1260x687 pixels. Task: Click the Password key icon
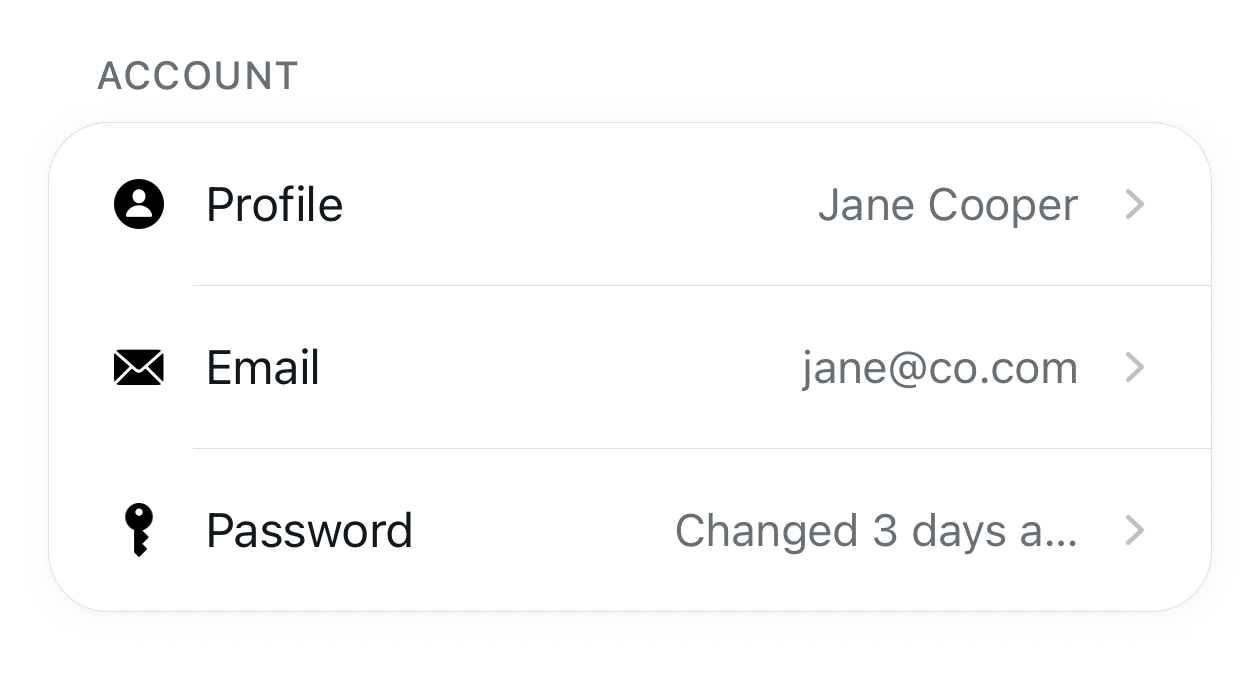pos(139,530)
